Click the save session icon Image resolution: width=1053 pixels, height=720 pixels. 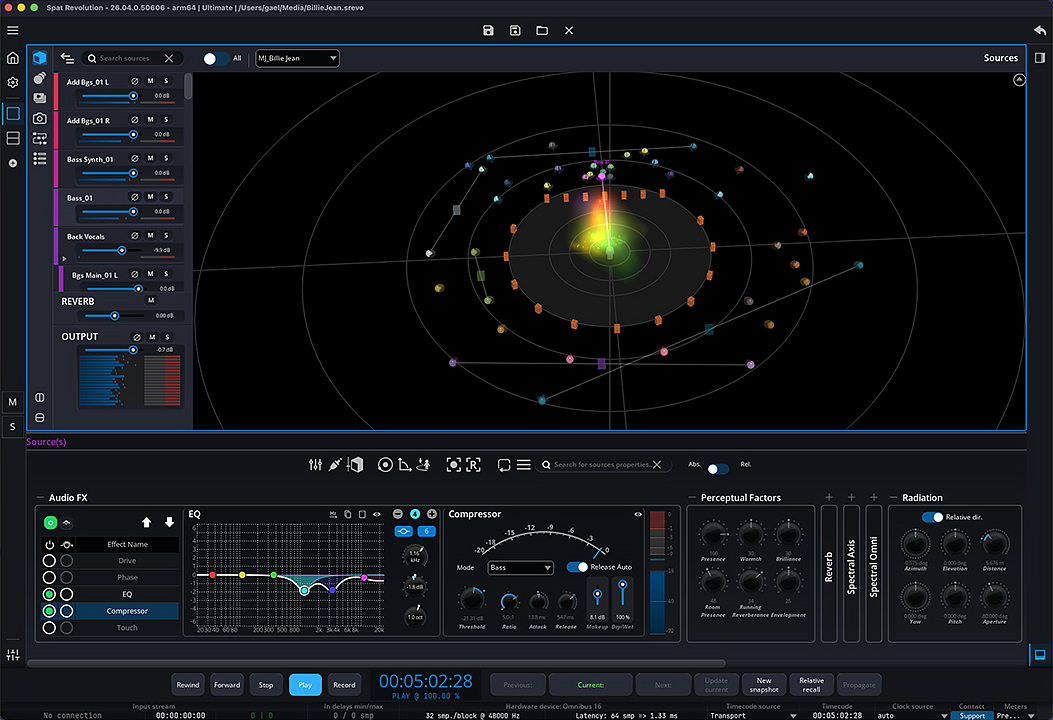pyautogui.click(x=487, y=31)
